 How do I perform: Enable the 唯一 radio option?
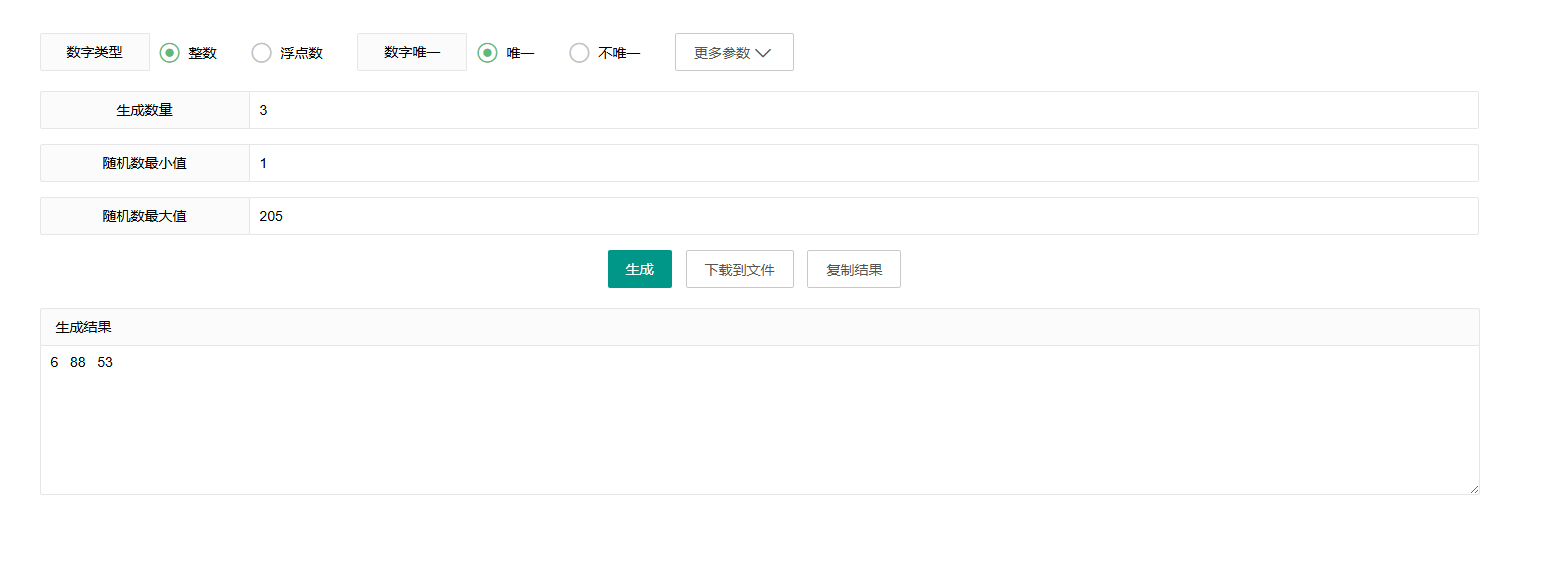pos(487,53)
